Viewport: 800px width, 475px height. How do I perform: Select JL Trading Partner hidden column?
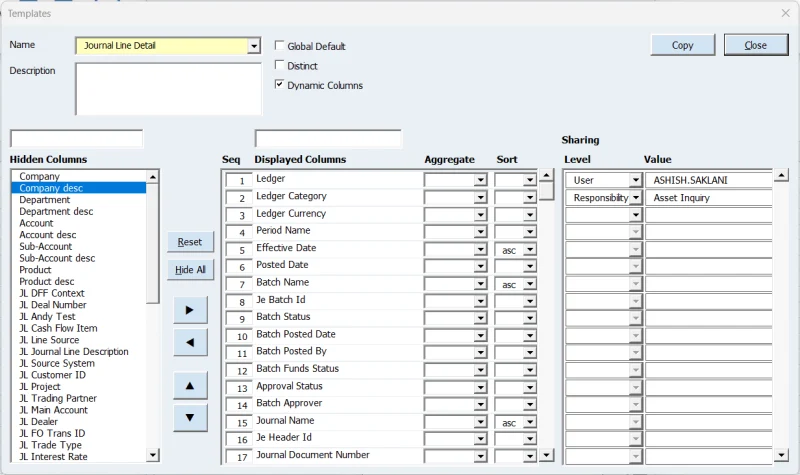tap(79, 398)
